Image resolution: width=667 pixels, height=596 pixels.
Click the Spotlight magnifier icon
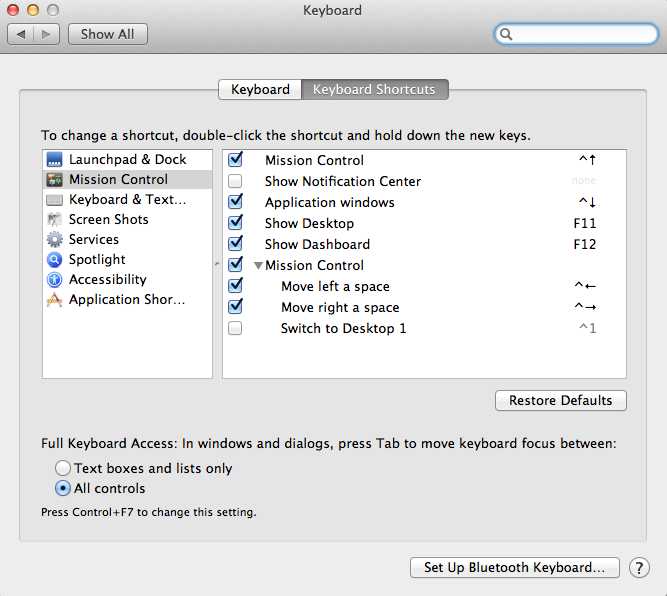(54, 260)
